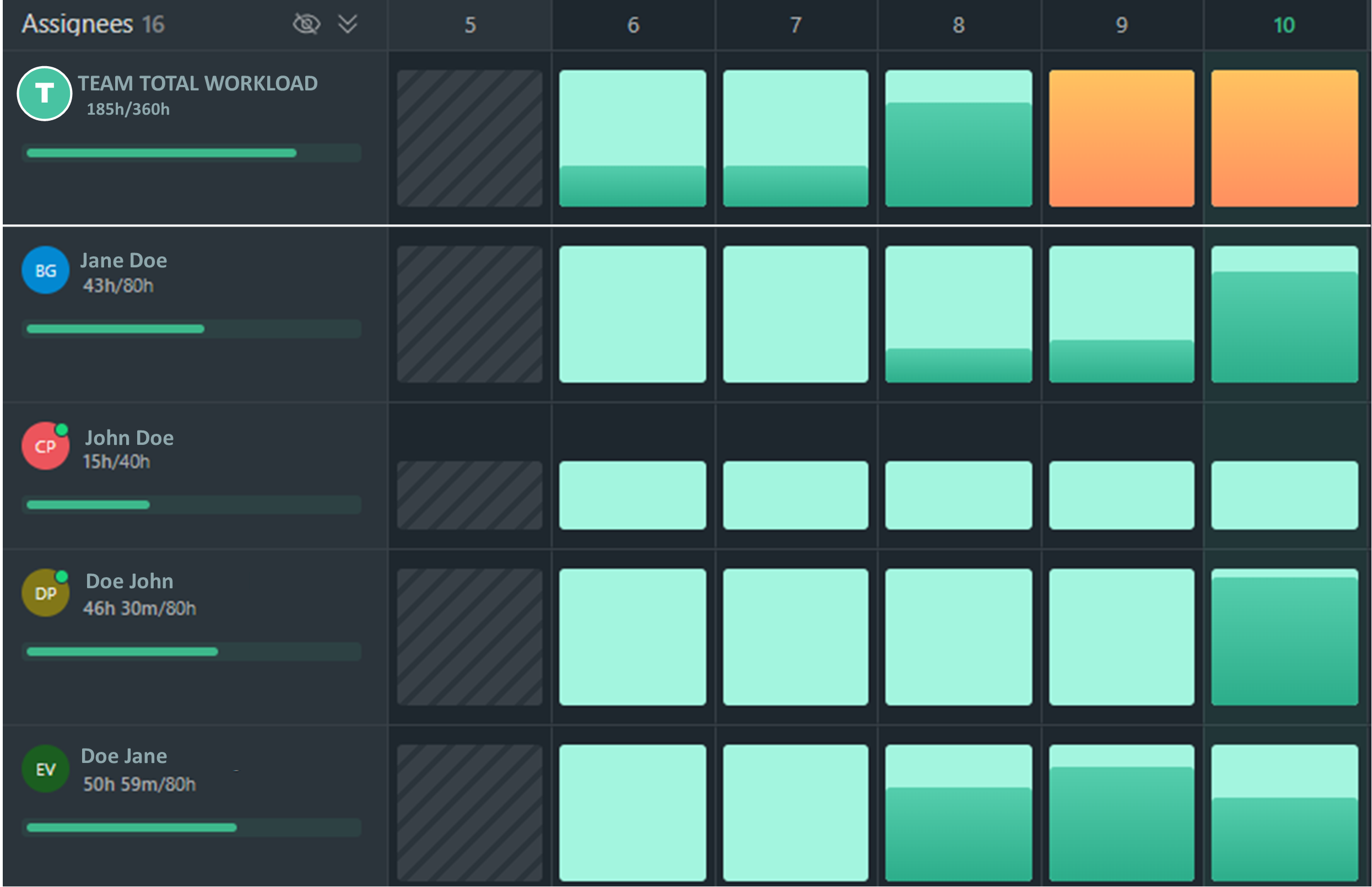Open team workload cell for day 6
Viewport: 1372px width, 887px height.
click(x=633, y=138)
